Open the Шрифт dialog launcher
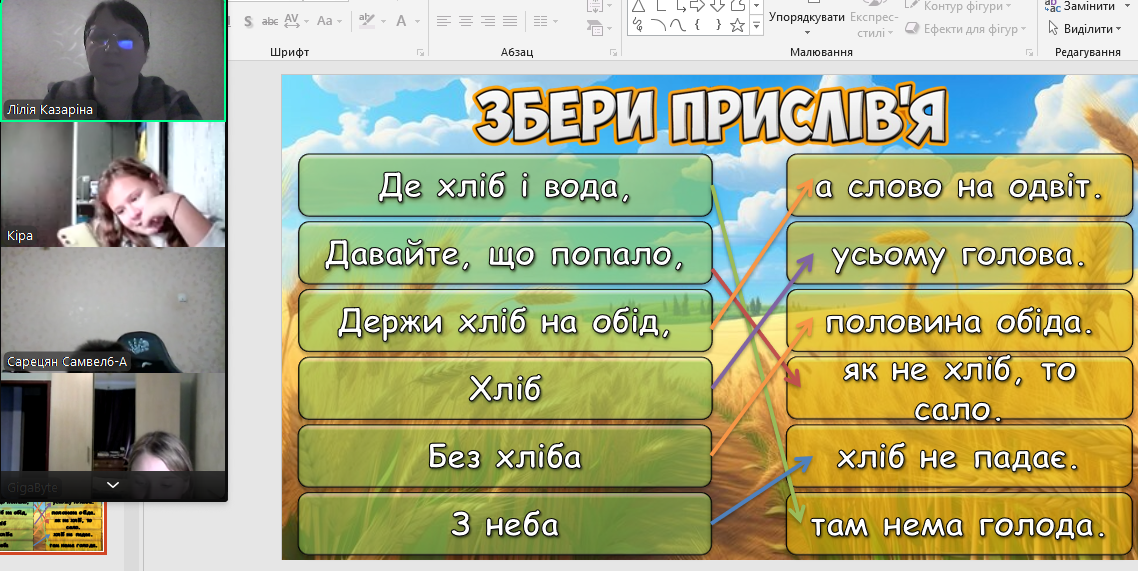 click(x=420, y=52)
